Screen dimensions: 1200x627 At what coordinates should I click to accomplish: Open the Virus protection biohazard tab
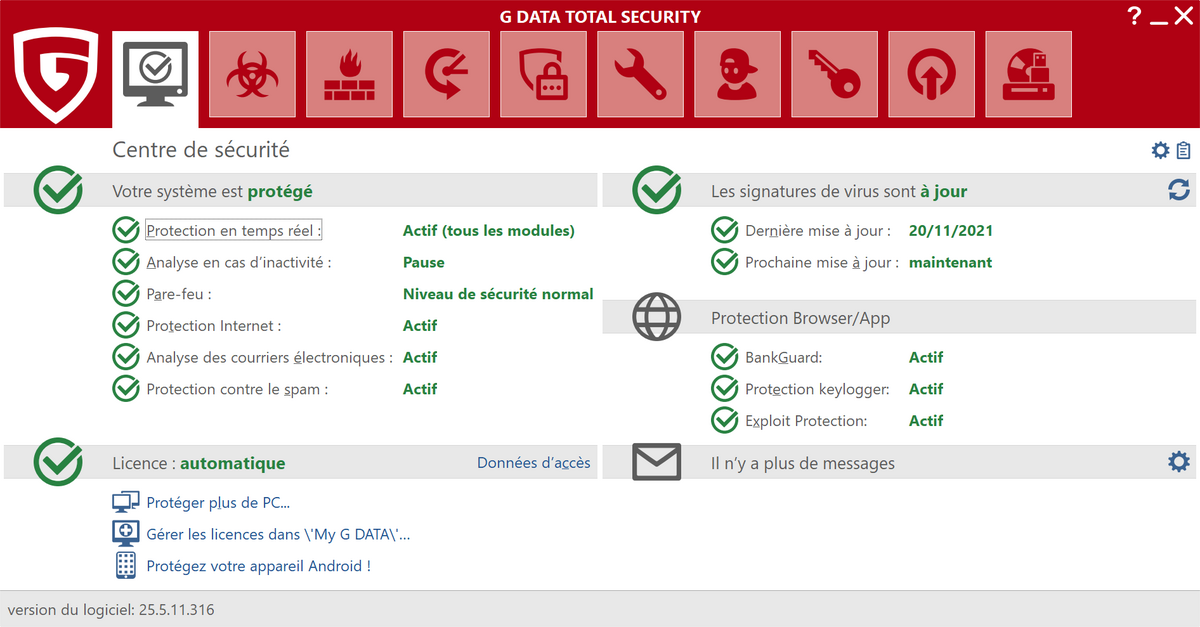pos(252,74)
